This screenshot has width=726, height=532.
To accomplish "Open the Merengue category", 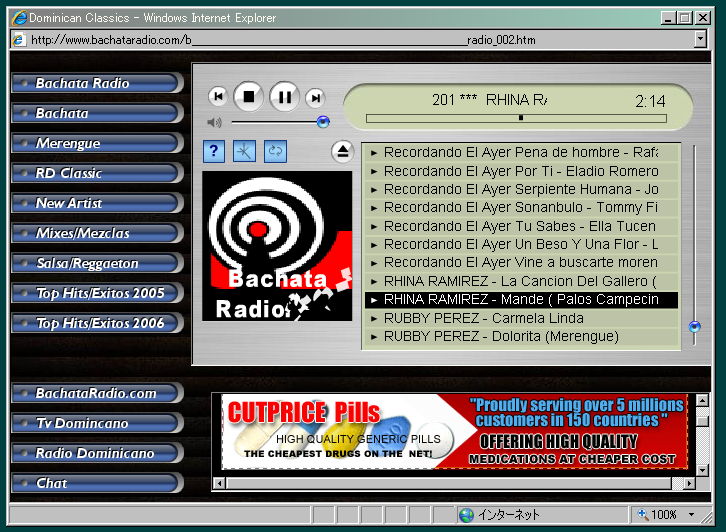I will point(96,143).
